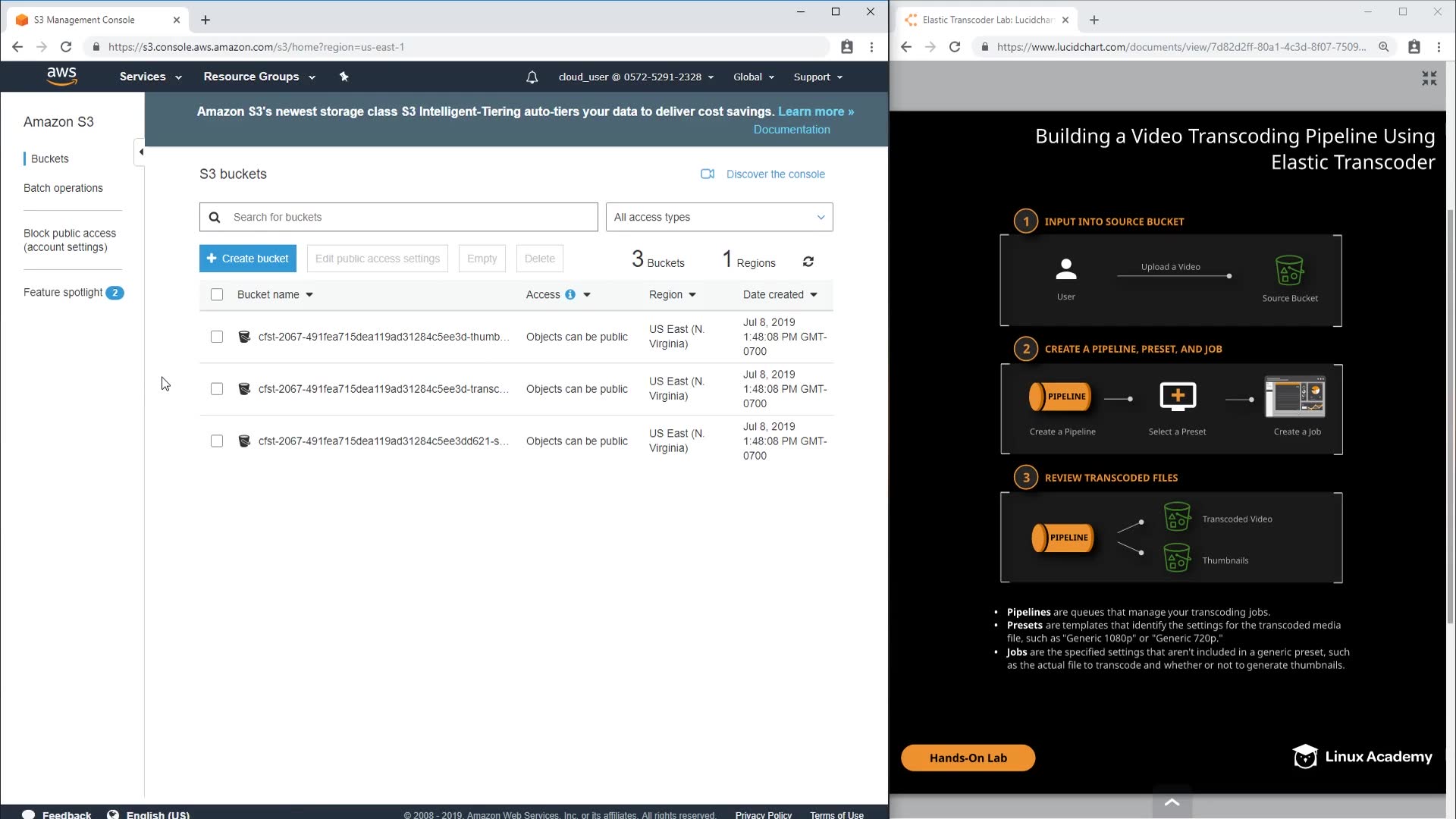The width and height of the screenshot is (1456, 819).
Task: Select the thumb bucket checkbox
Action: point(217,337)
